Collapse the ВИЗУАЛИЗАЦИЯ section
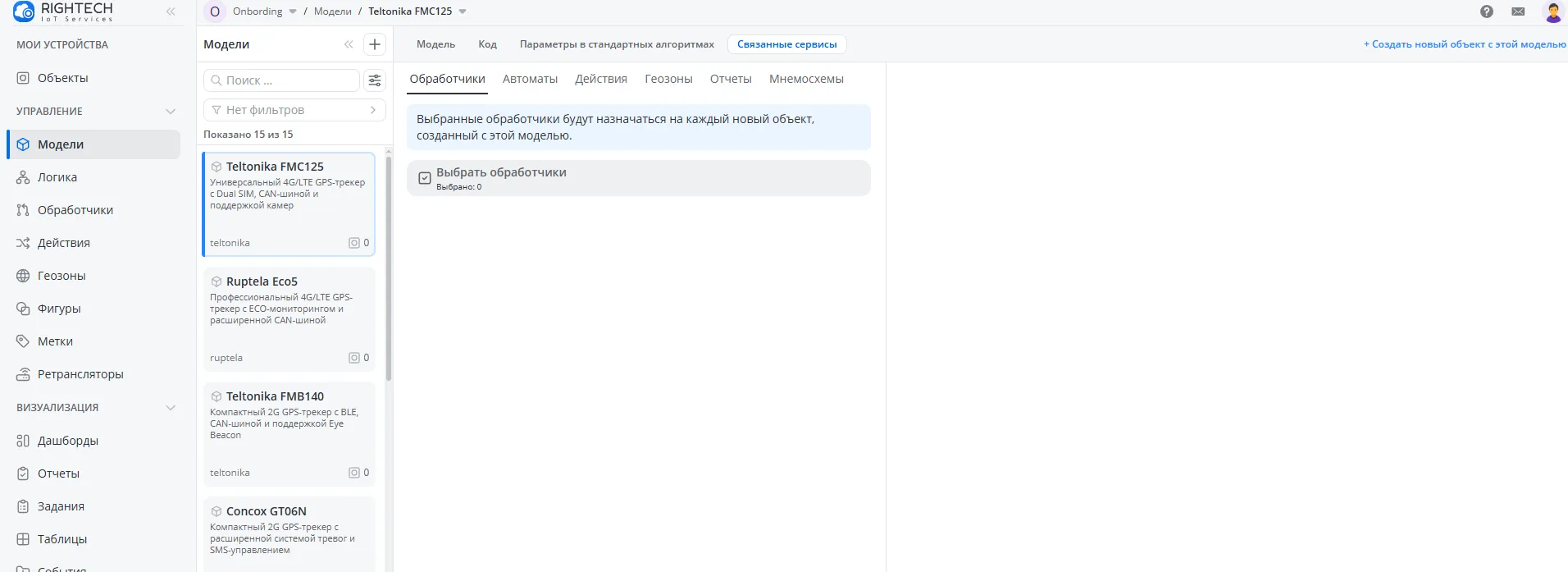Image resolution: width=1568 pixels, height=572 pixels. click(x=171, y=408)
